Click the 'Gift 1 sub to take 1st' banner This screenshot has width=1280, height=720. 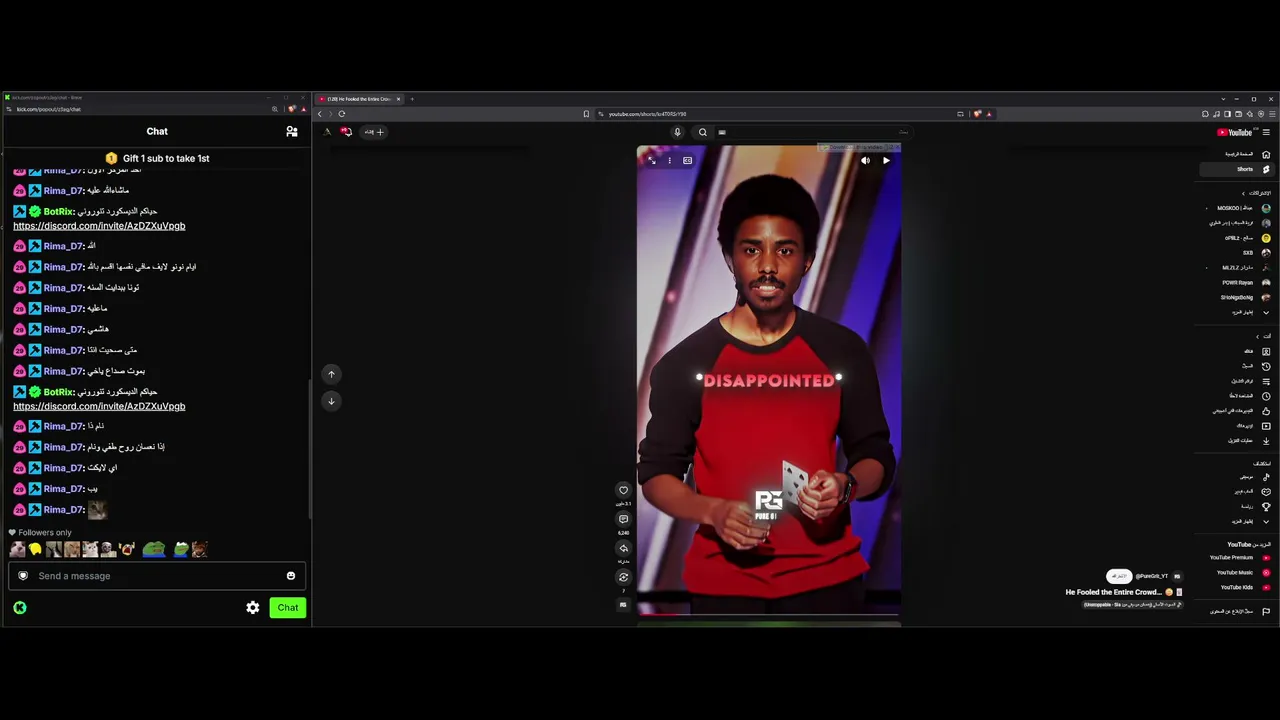coord(157,158)
